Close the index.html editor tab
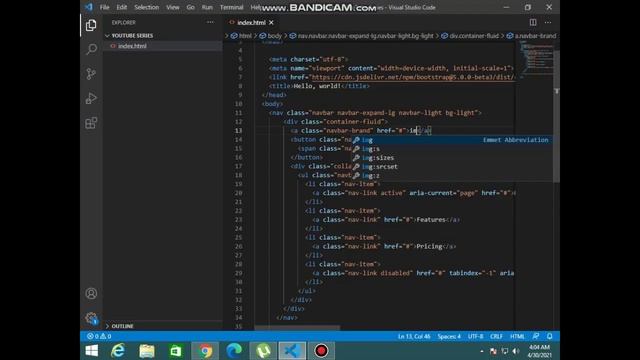The image size is (640, 360). click(271, 22)
